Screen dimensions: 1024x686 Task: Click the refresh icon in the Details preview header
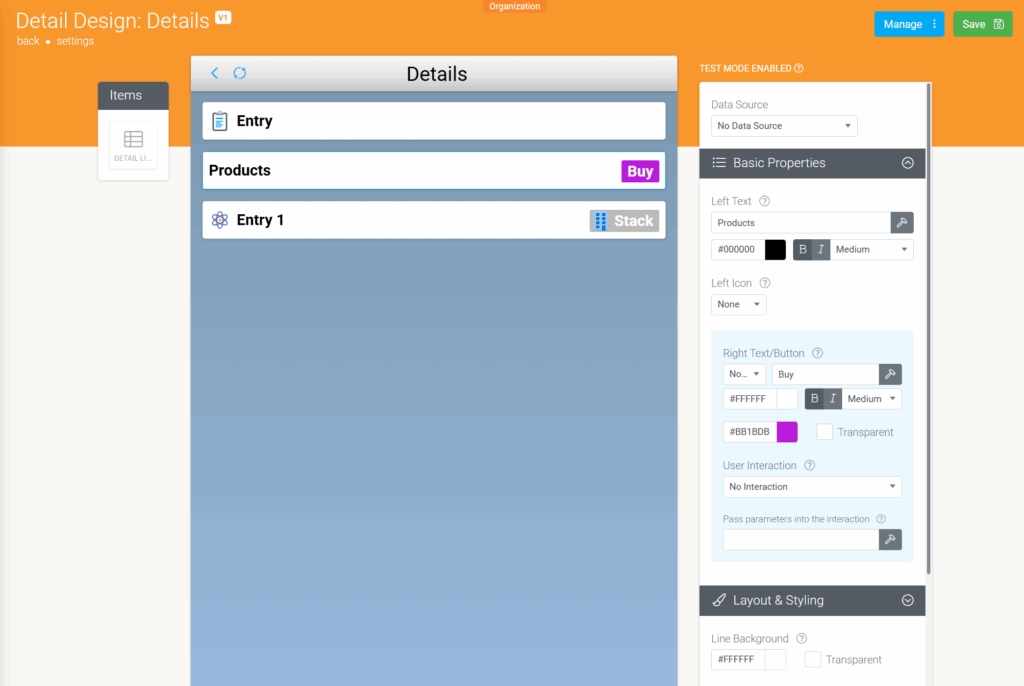pos(240,73)
